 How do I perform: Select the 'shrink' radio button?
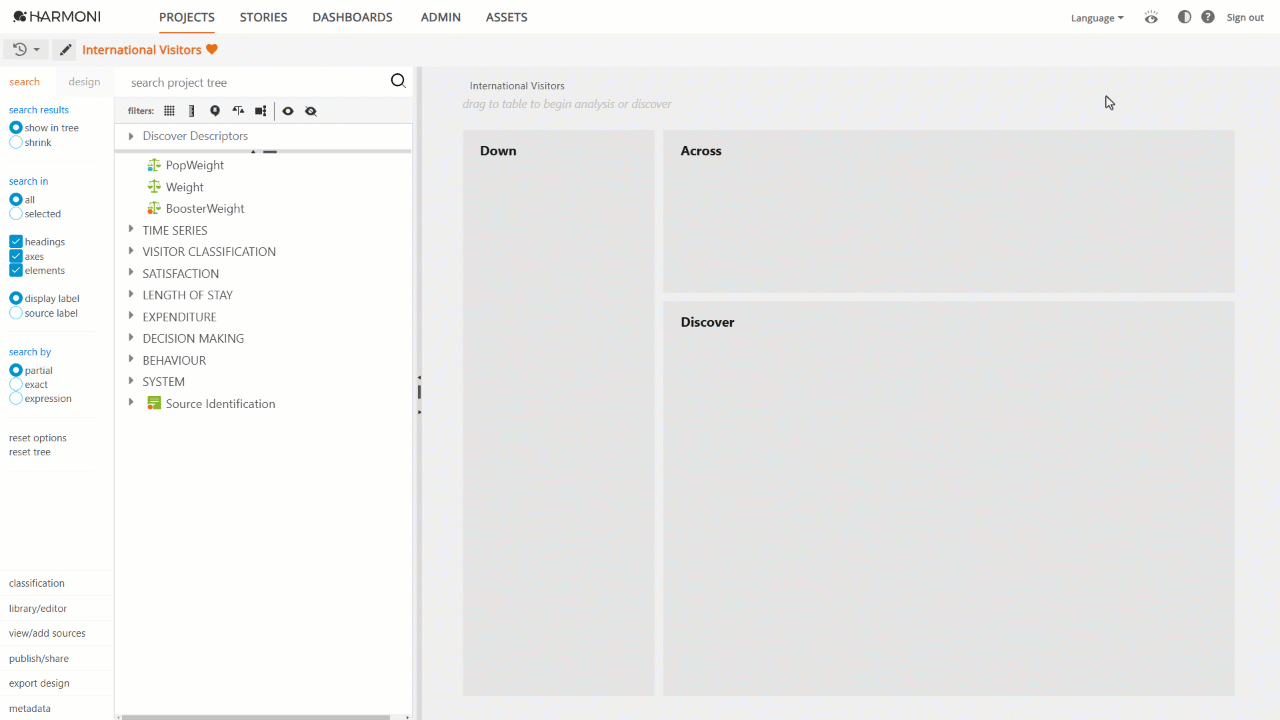[16, 142]
